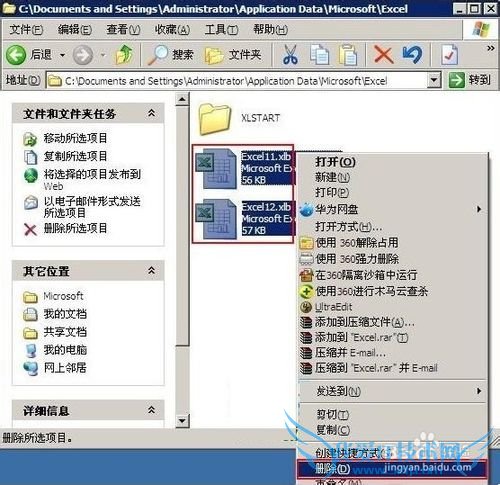Click the Undo arrow toolbar icon
The height and width of the screenshot is (485, 500).
click(x=412, y=55)
